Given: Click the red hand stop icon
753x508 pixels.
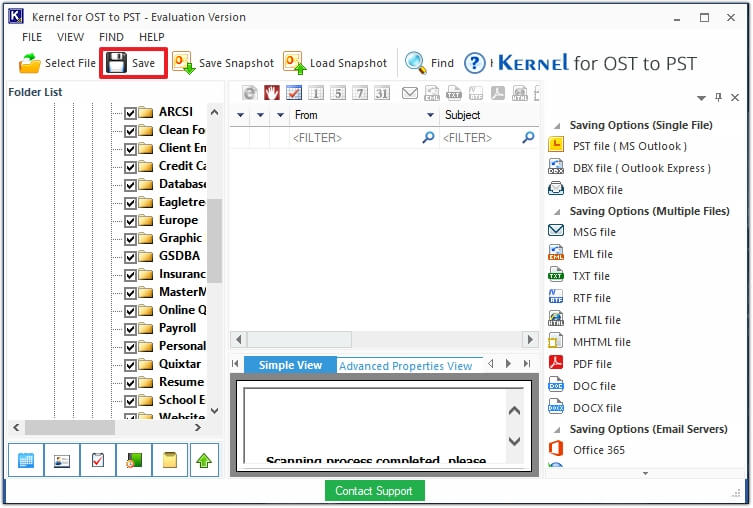Looking at the screenshot, I should coord(272,93).
